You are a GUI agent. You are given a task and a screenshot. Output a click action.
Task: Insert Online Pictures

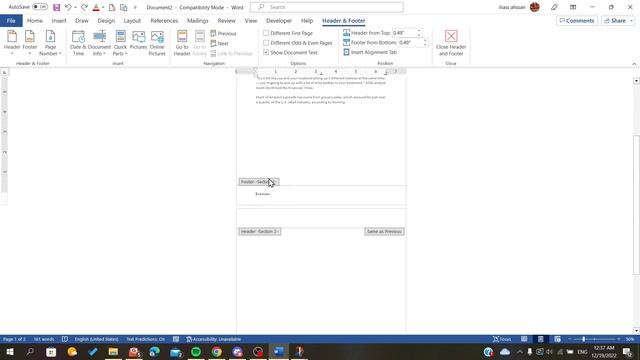(157, 42)
